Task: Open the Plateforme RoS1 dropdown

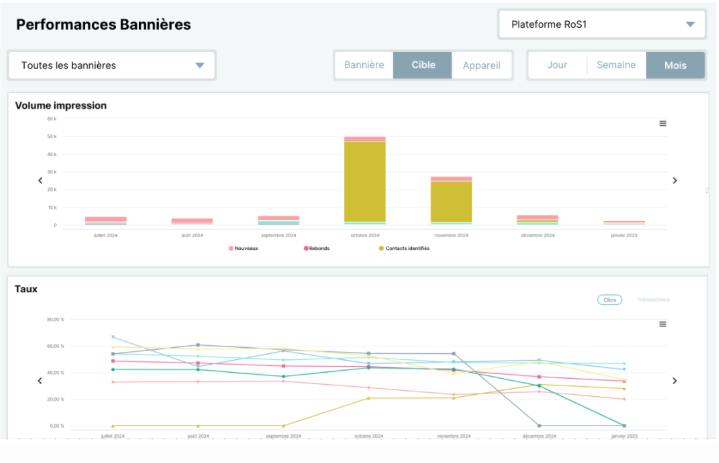Action: pyautogui.click(x=602, y=24)
